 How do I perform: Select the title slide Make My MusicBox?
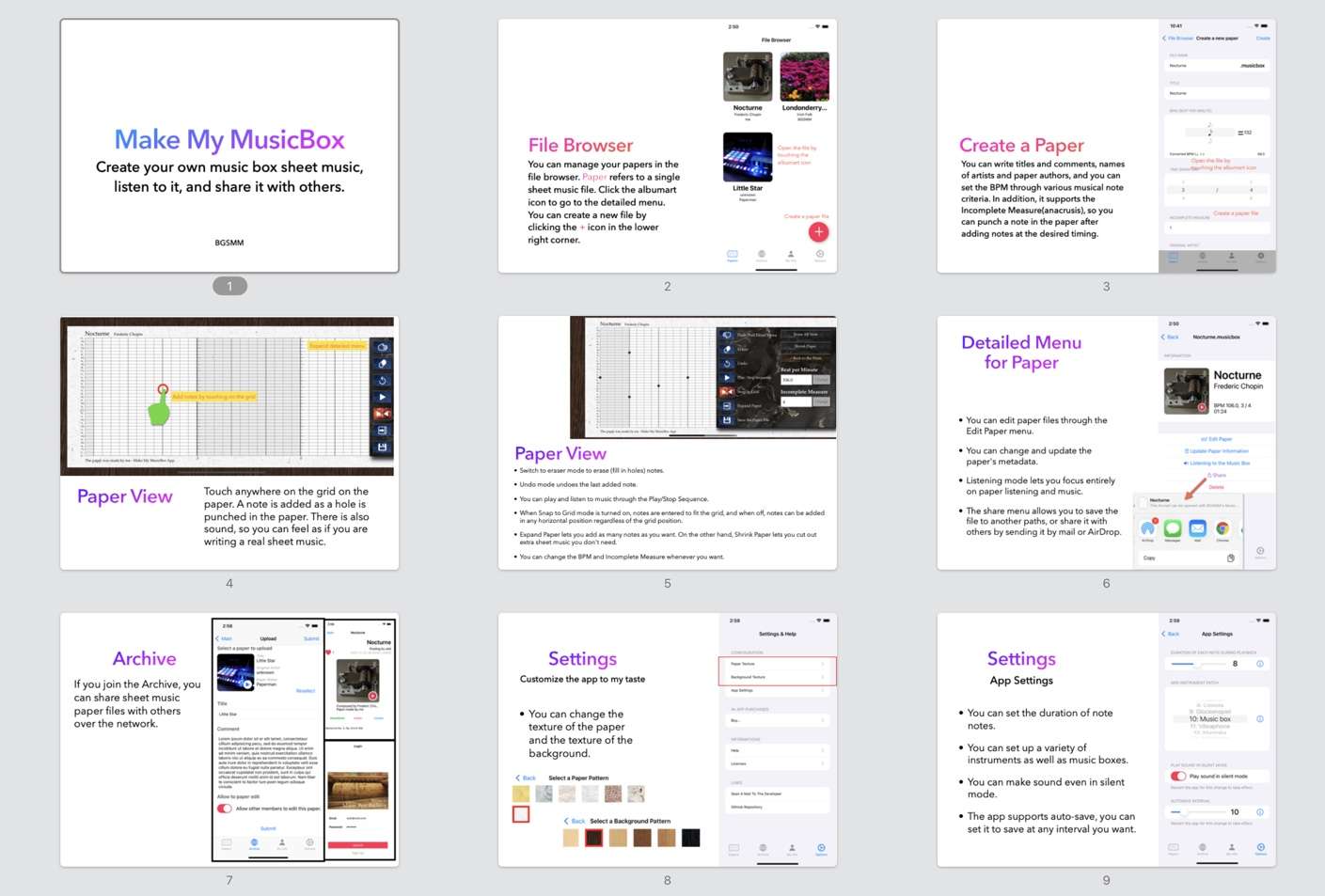(229, 146)
